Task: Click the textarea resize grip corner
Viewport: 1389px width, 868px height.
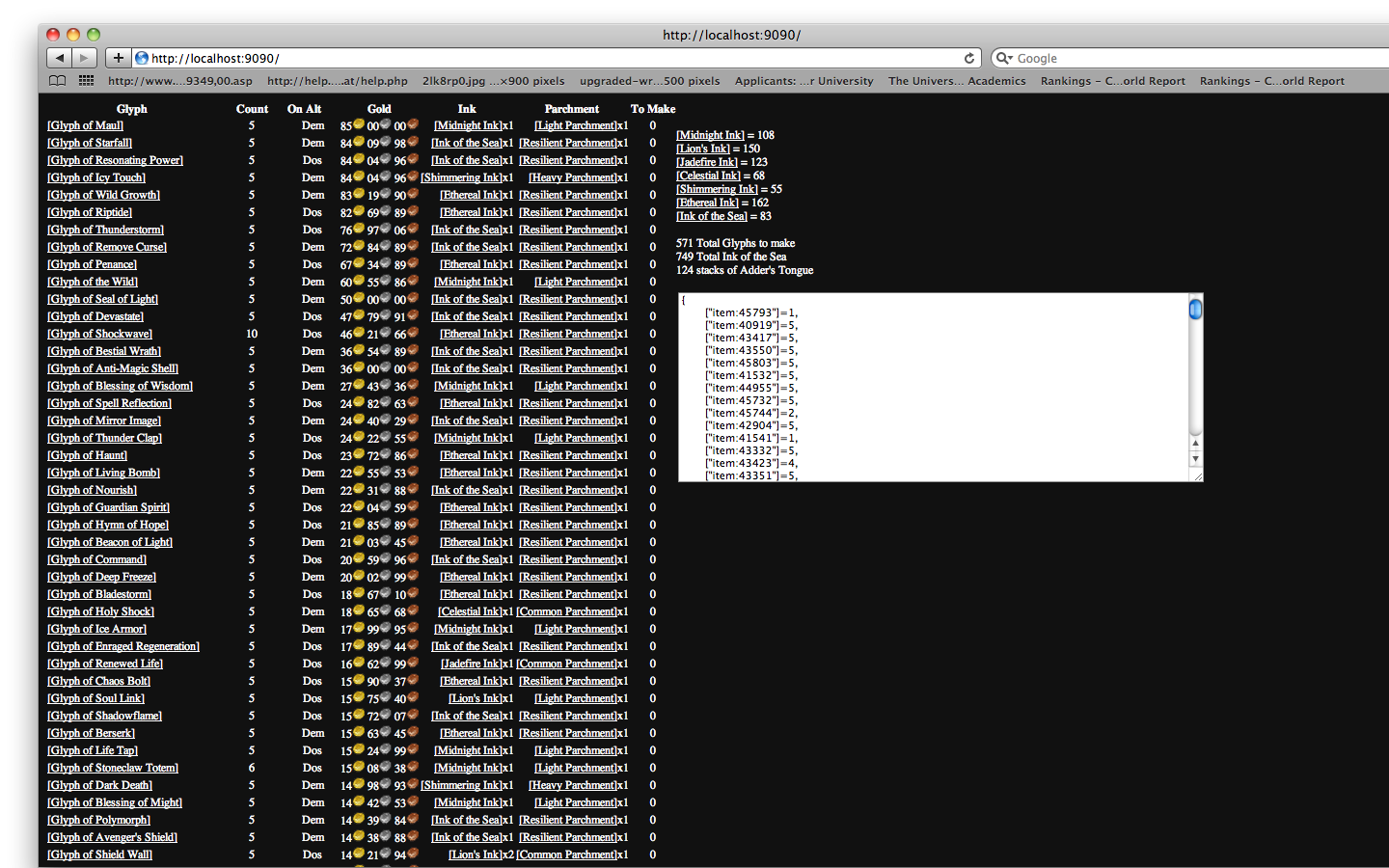Action: tap(1197, 475)
